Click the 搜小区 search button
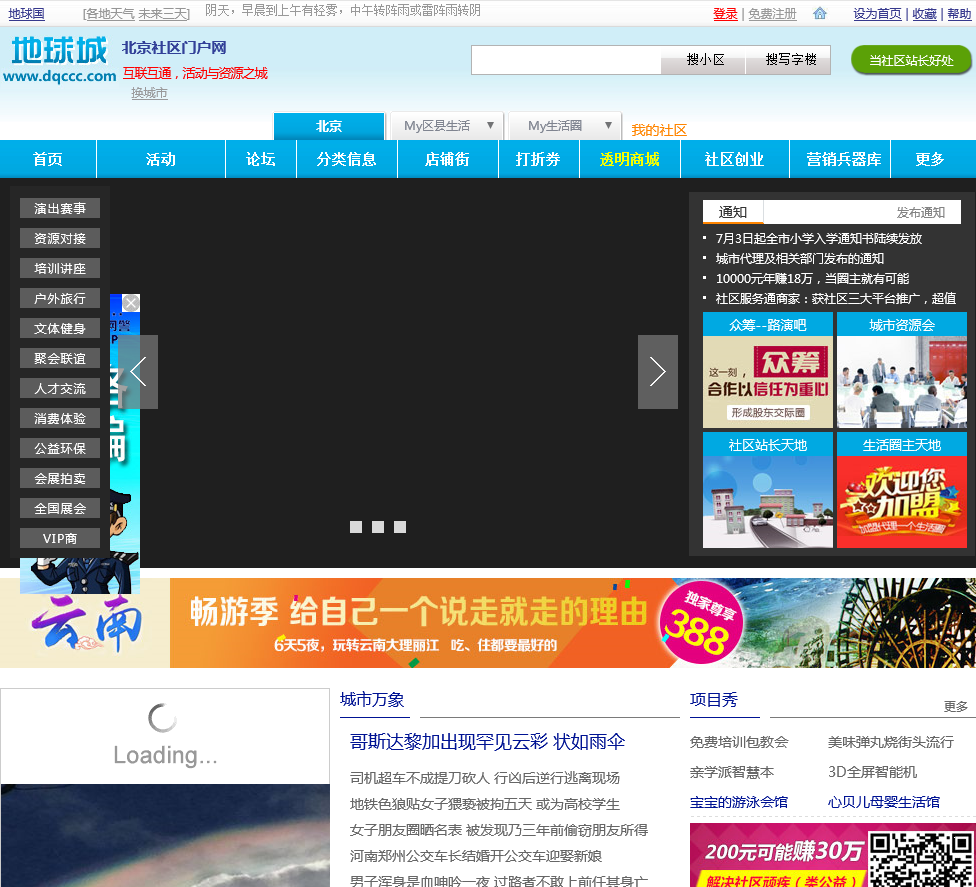The image size is (976, 887). (705, 60)
